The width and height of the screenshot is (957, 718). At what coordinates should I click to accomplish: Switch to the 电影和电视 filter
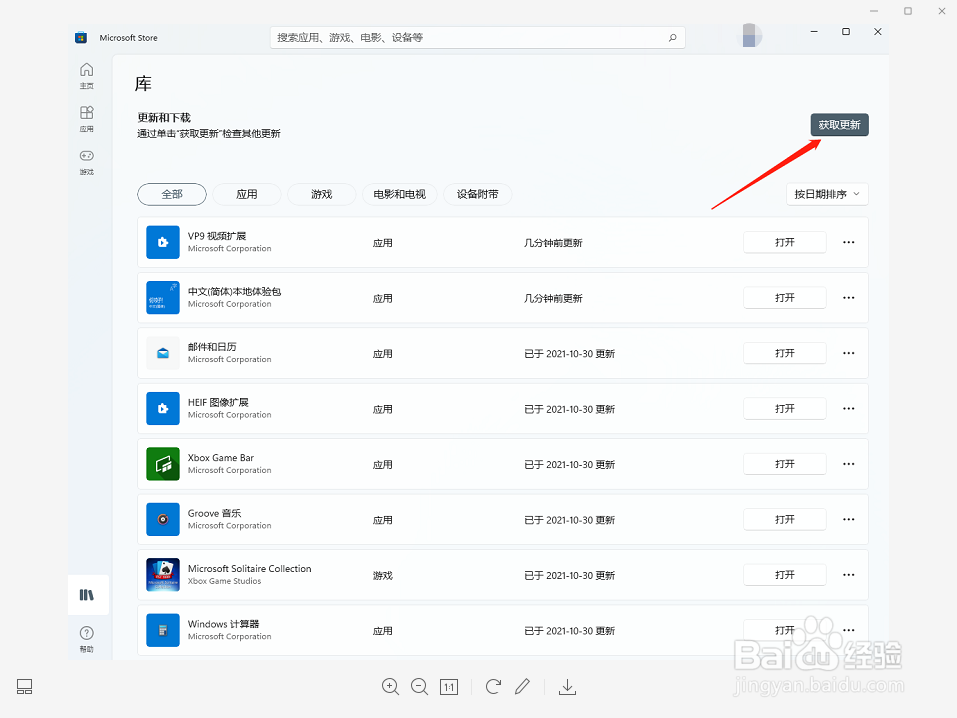[x=400, y=194]
